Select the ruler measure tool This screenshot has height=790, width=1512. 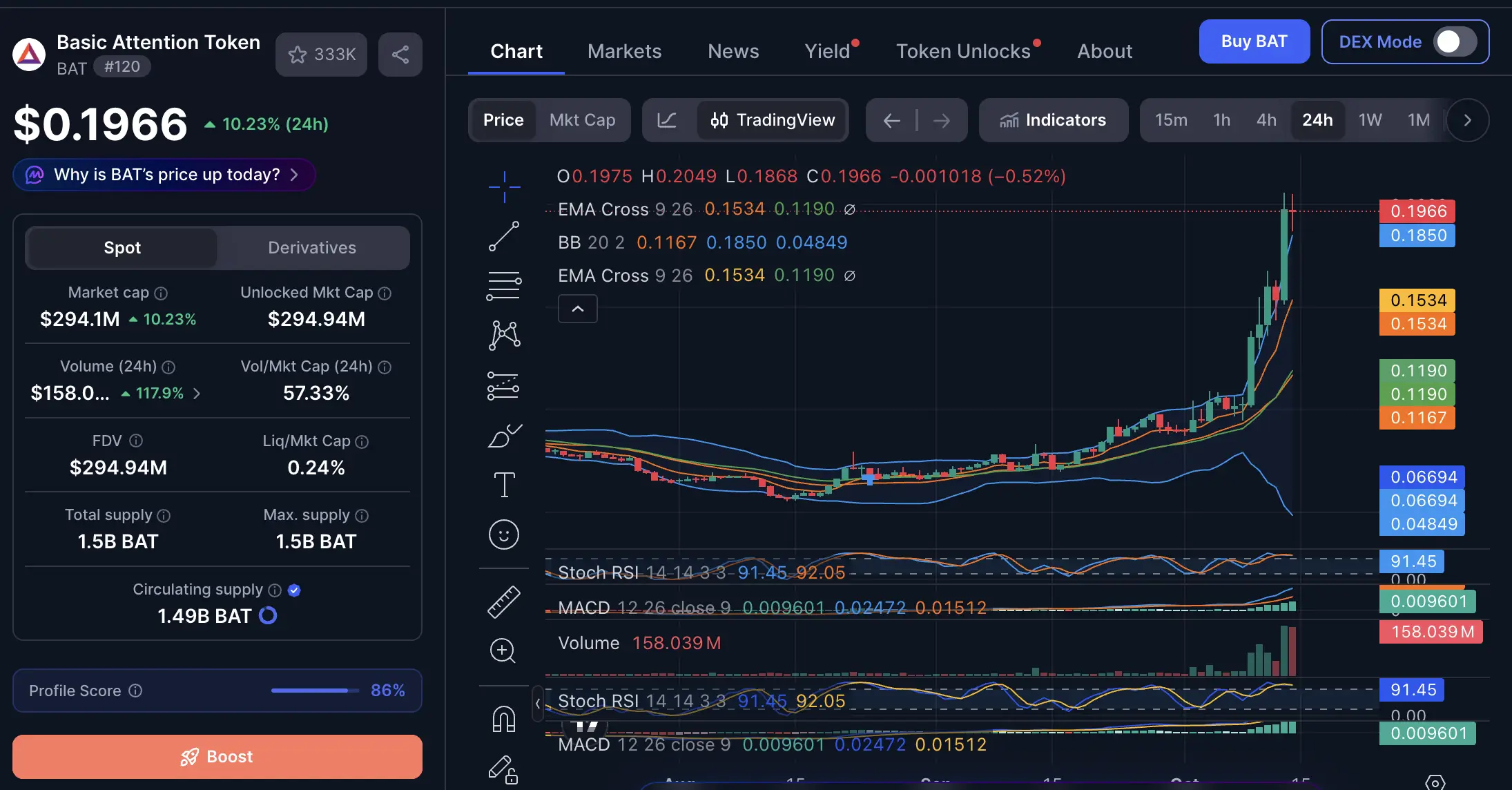tap(504, 601)
